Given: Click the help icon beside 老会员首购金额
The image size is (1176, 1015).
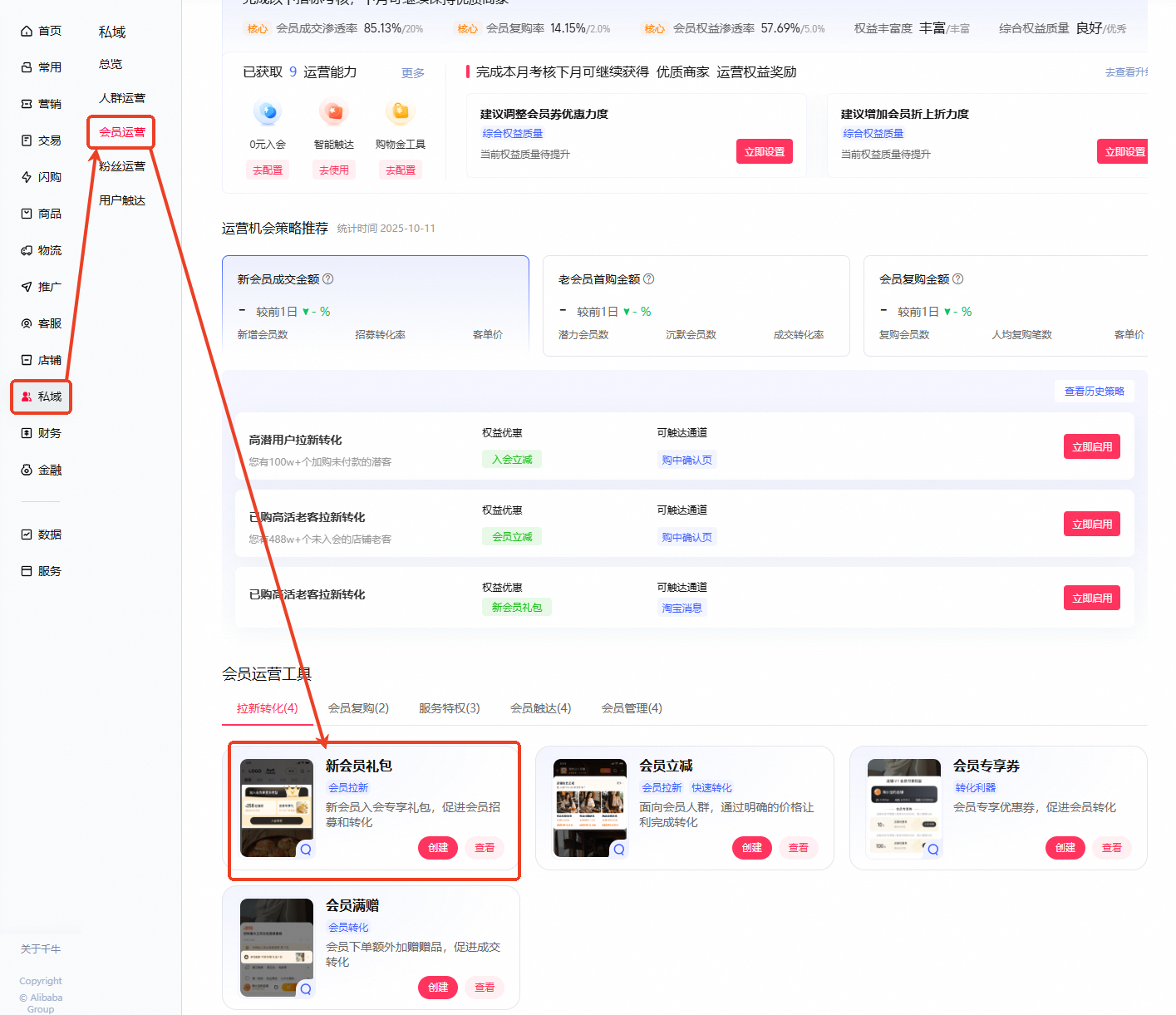Looking at the screenshot, I should (x=649, y=279).
